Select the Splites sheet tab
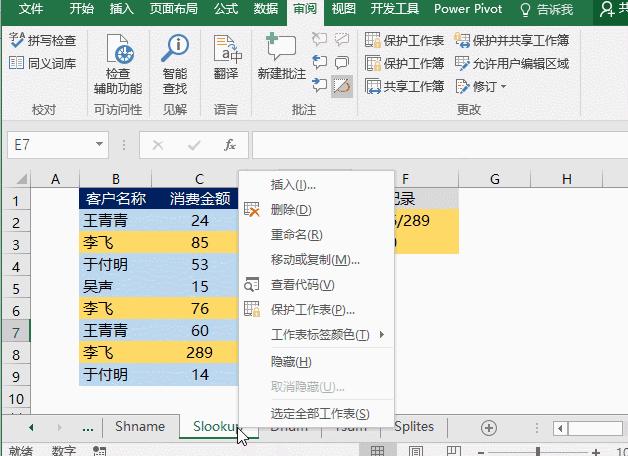 [414, 426]
